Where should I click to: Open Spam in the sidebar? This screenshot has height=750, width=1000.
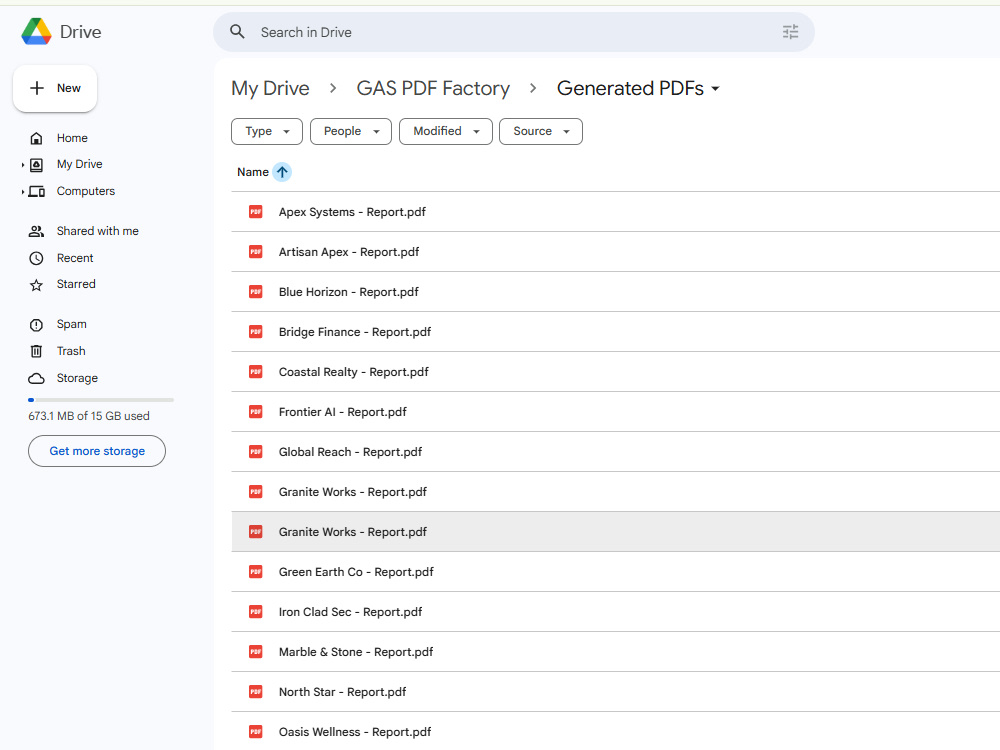tap(71, 324)
